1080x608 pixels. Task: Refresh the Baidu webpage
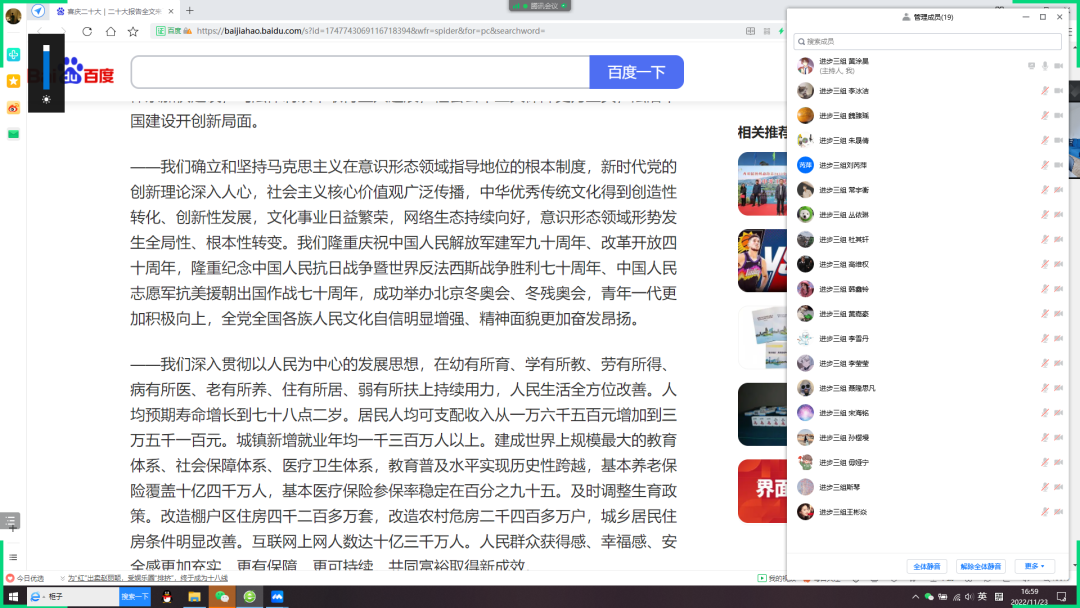pos(87,32)
